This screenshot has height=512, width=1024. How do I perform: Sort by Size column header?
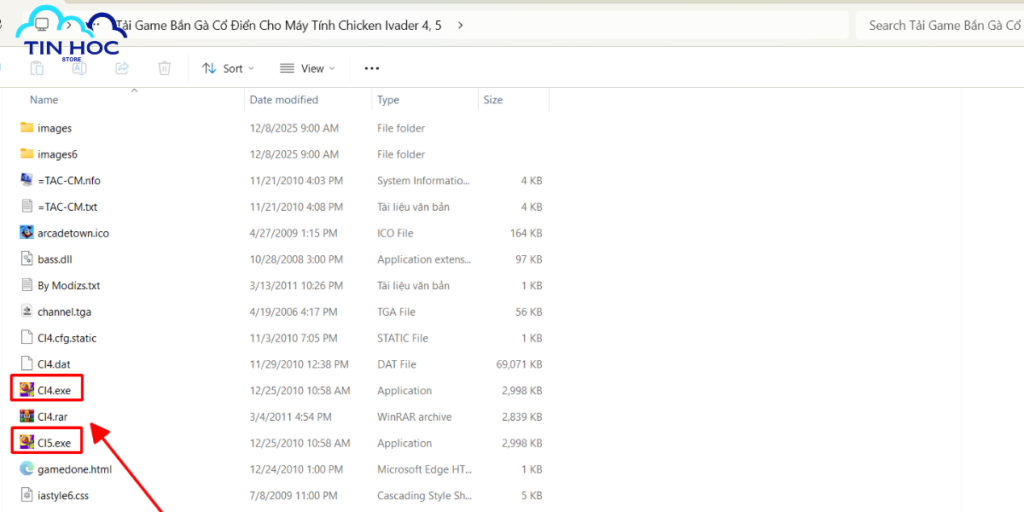coord(493,100)
